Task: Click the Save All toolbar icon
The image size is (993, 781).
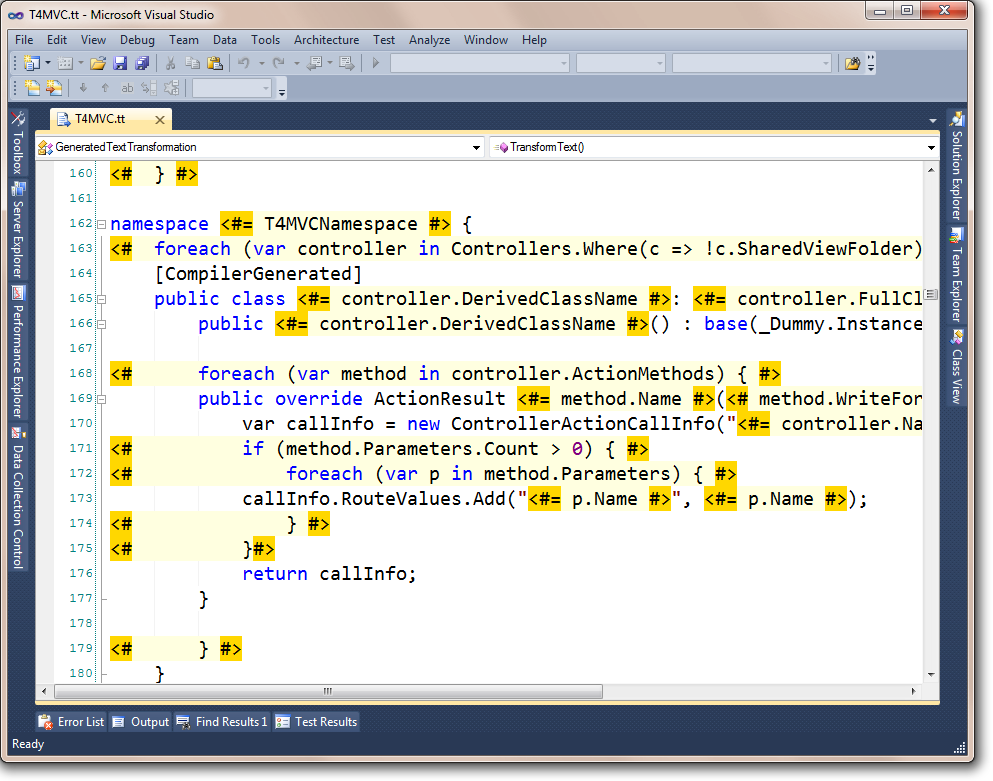Action: point(141,63)
